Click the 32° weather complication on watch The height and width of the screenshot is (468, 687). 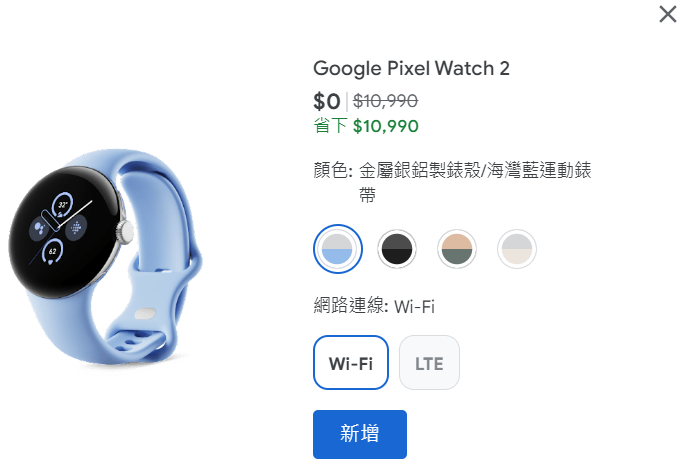click(x=63, y=205)
